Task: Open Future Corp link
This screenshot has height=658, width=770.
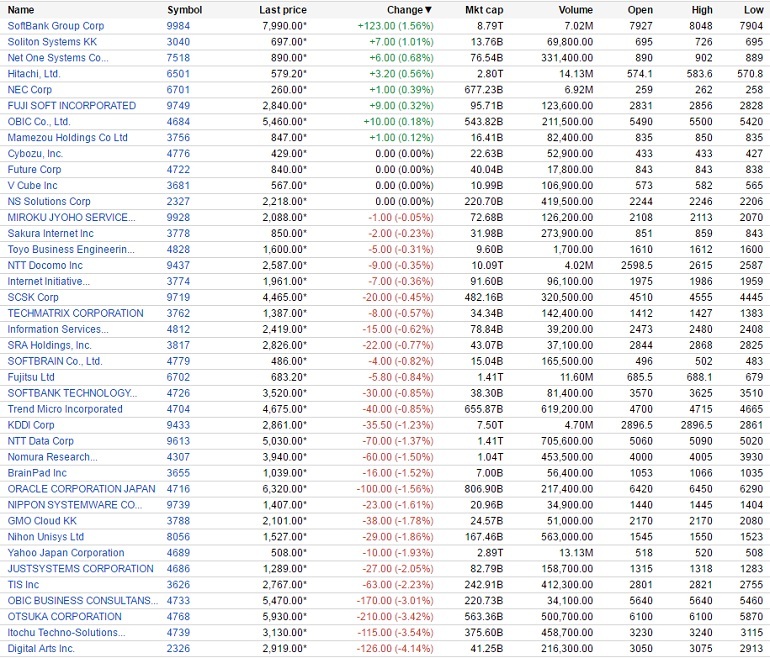Action: click(x=34, y=169)
